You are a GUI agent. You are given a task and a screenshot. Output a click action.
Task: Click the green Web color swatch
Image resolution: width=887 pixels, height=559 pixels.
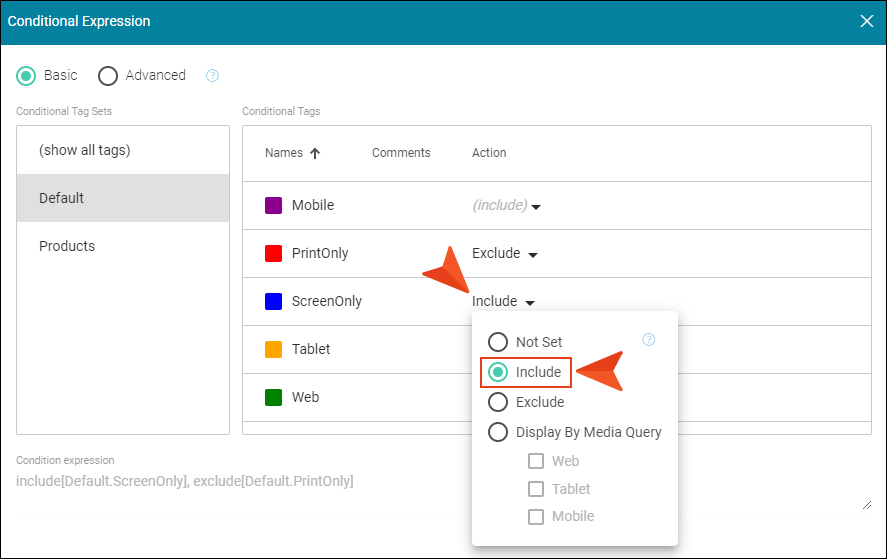tap(274, 398)
